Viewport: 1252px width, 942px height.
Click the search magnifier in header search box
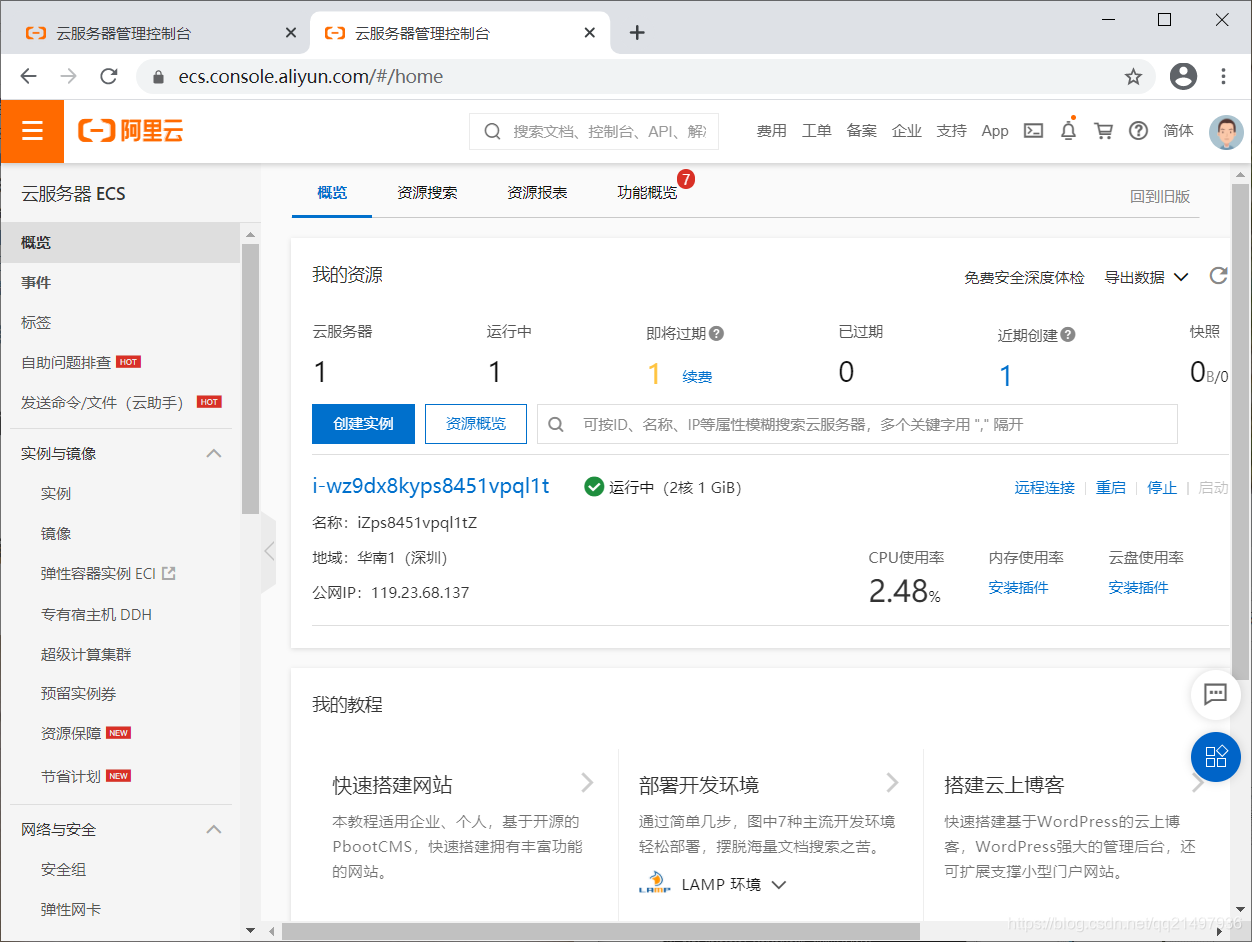[x=492, y=131]
